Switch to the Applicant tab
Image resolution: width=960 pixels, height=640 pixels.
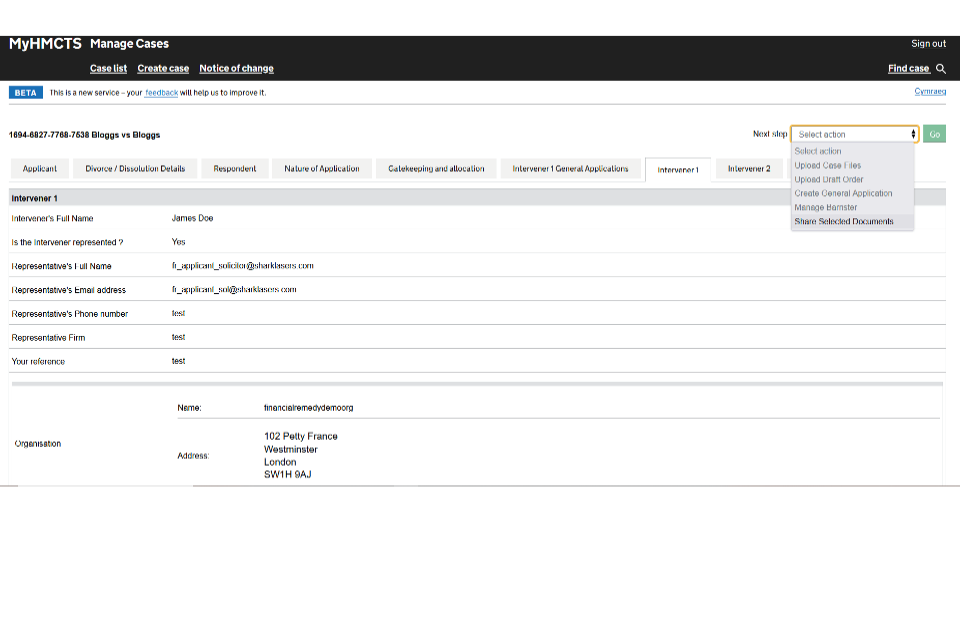tap(40, 169)
